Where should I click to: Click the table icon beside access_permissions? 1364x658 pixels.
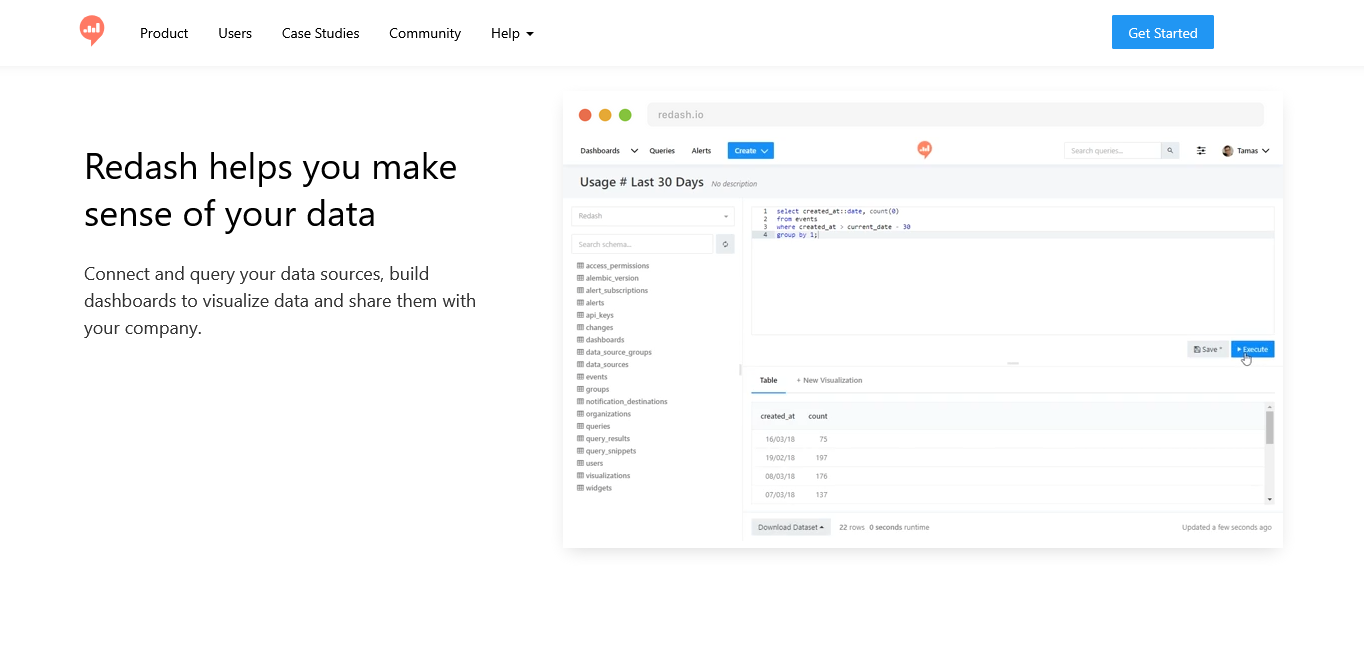pos(580,266)
